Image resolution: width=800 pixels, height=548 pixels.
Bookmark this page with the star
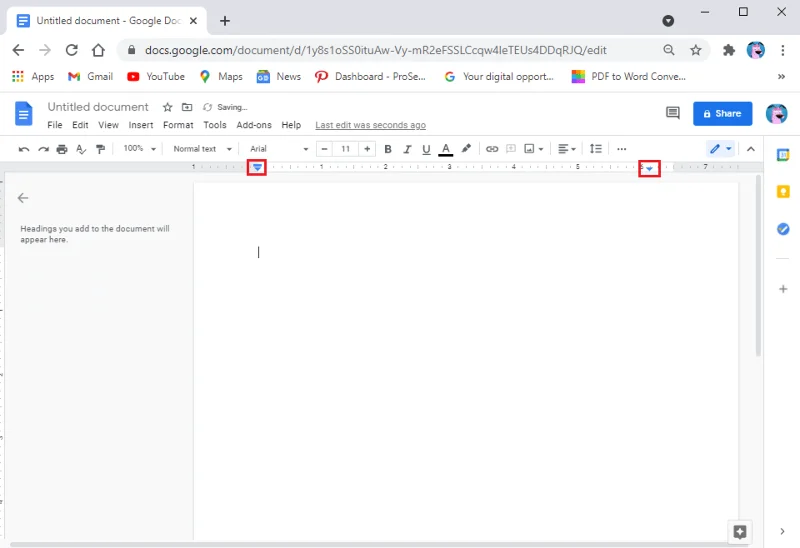click(695, 50)
